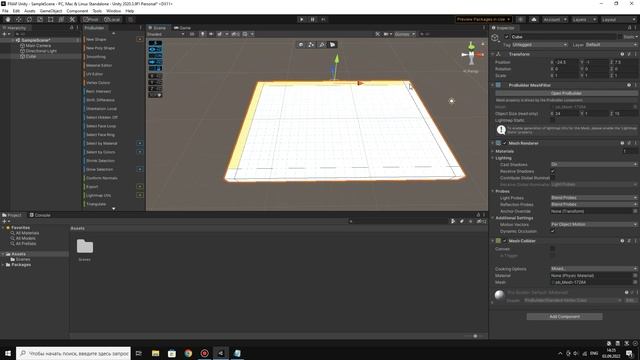640x360 pixels.
Task: Select the Move tool in Unity toolbar
Action: pos(18,19)
